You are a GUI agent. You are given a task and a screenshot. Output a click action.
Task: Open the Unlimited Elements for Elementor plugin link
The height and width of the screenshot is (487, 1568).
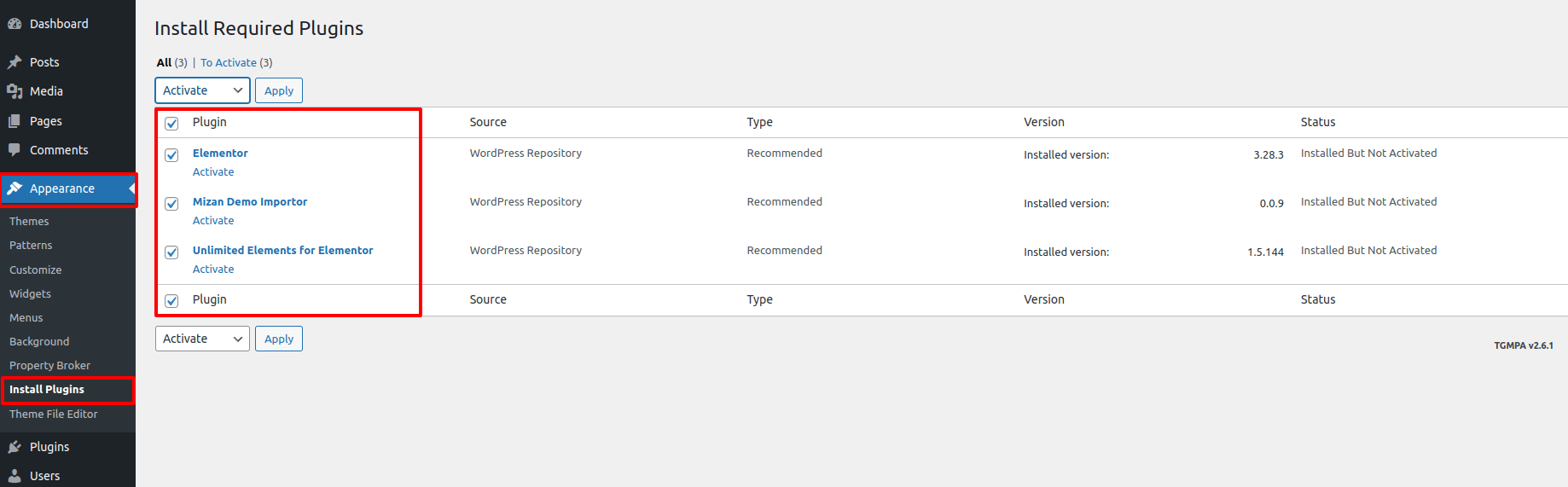(x=282, y=250)
